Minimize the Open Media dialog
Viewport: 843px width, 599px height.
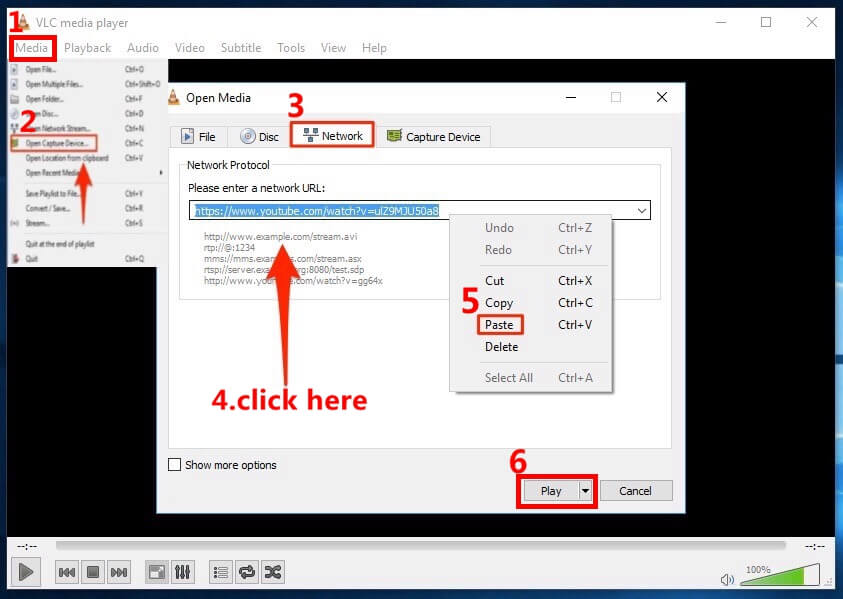(x=571, y=97)
